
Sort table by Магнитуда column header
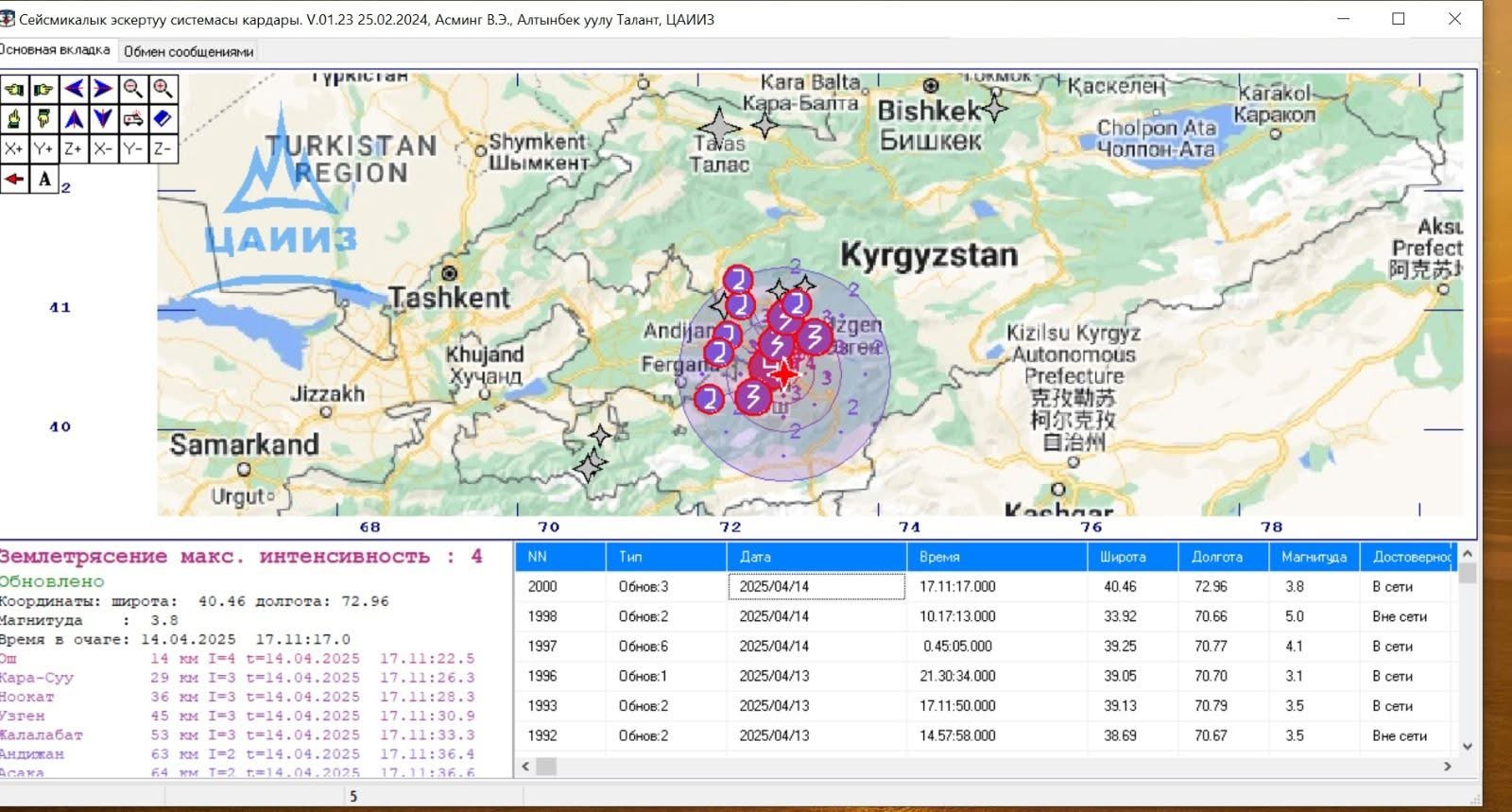click(1314, 557)
